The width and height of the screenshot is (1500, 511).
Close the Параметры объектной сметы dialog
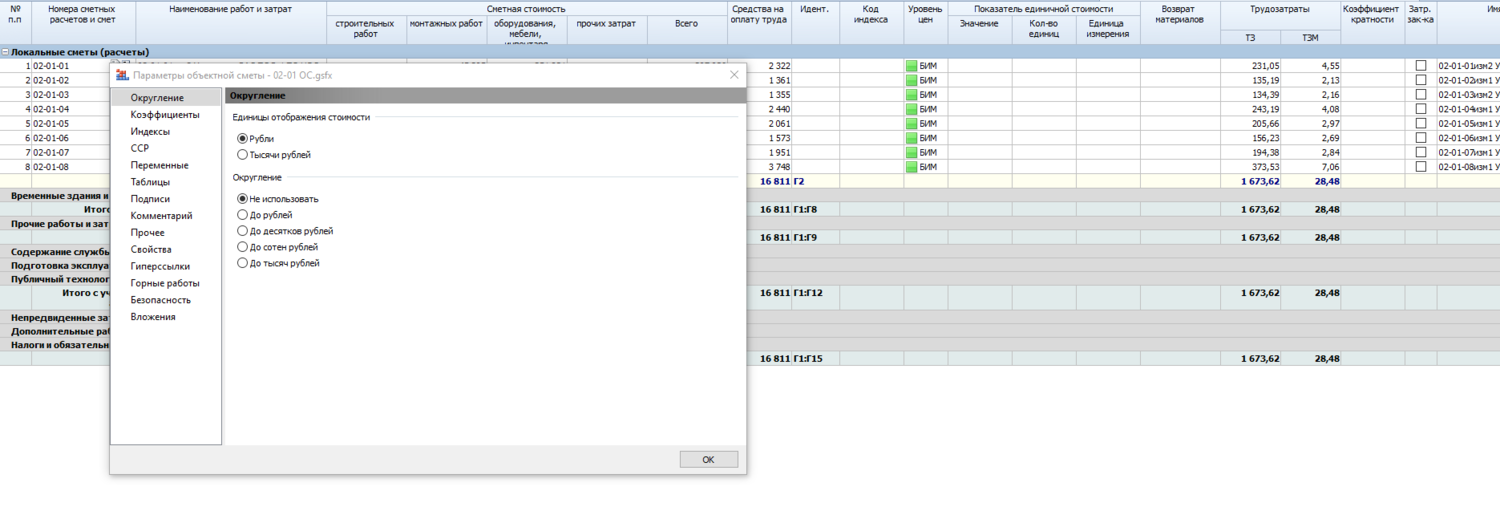[734, 75]
